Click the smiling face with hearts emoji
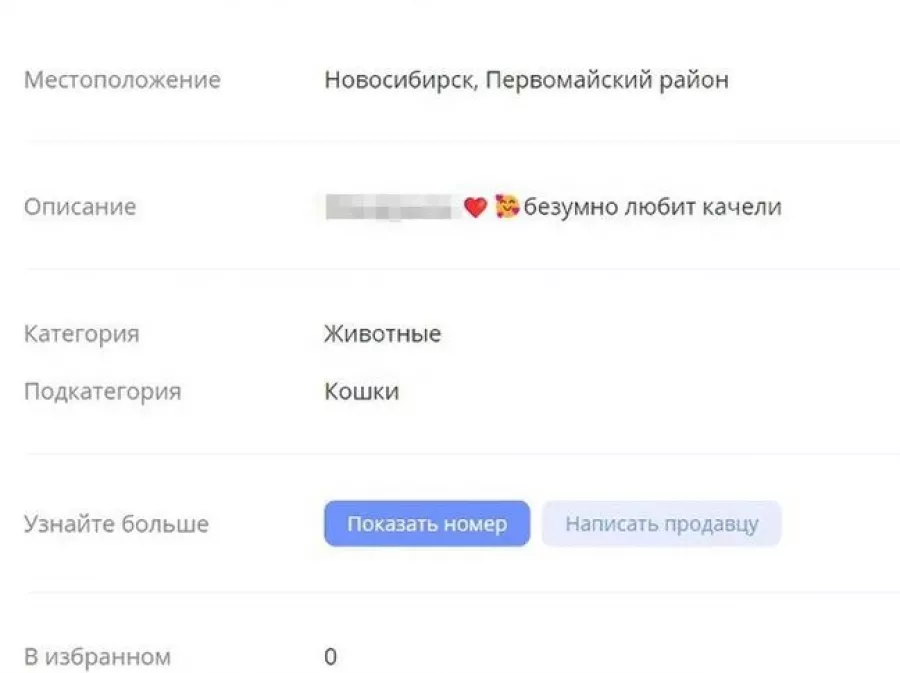 pyautogui.click(x=507, y=208)
